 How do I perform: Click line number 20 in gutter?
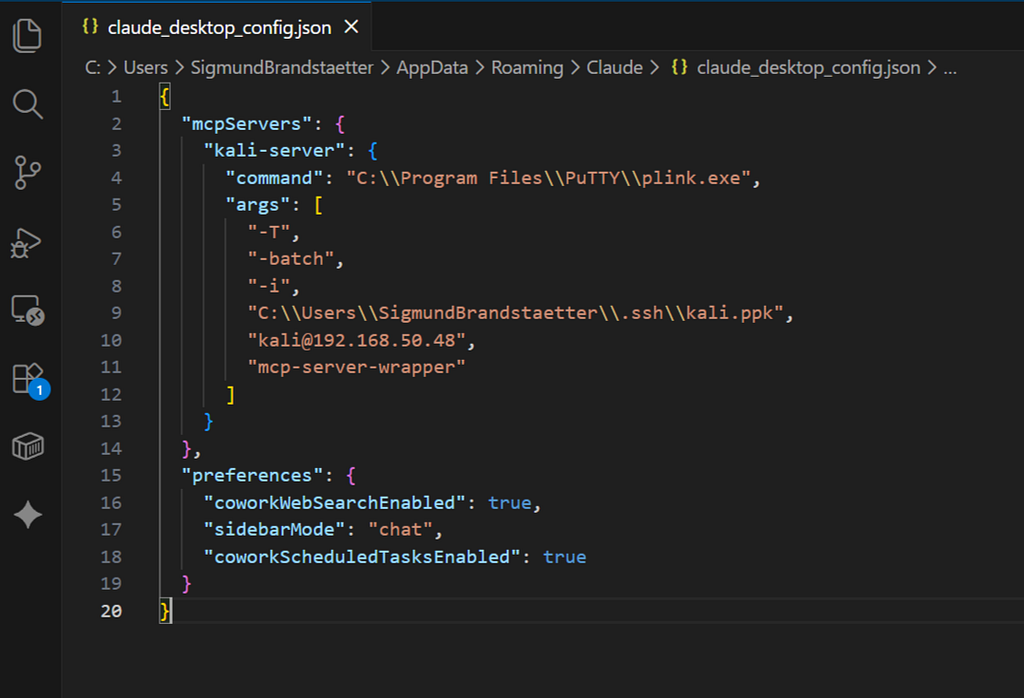point(111,611)
